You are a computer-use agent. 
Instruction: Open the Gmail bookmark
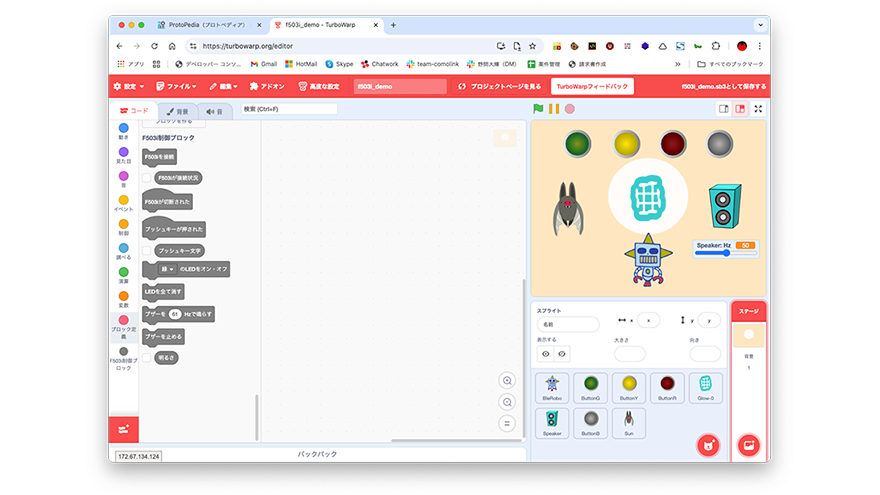tap(264, 64)
